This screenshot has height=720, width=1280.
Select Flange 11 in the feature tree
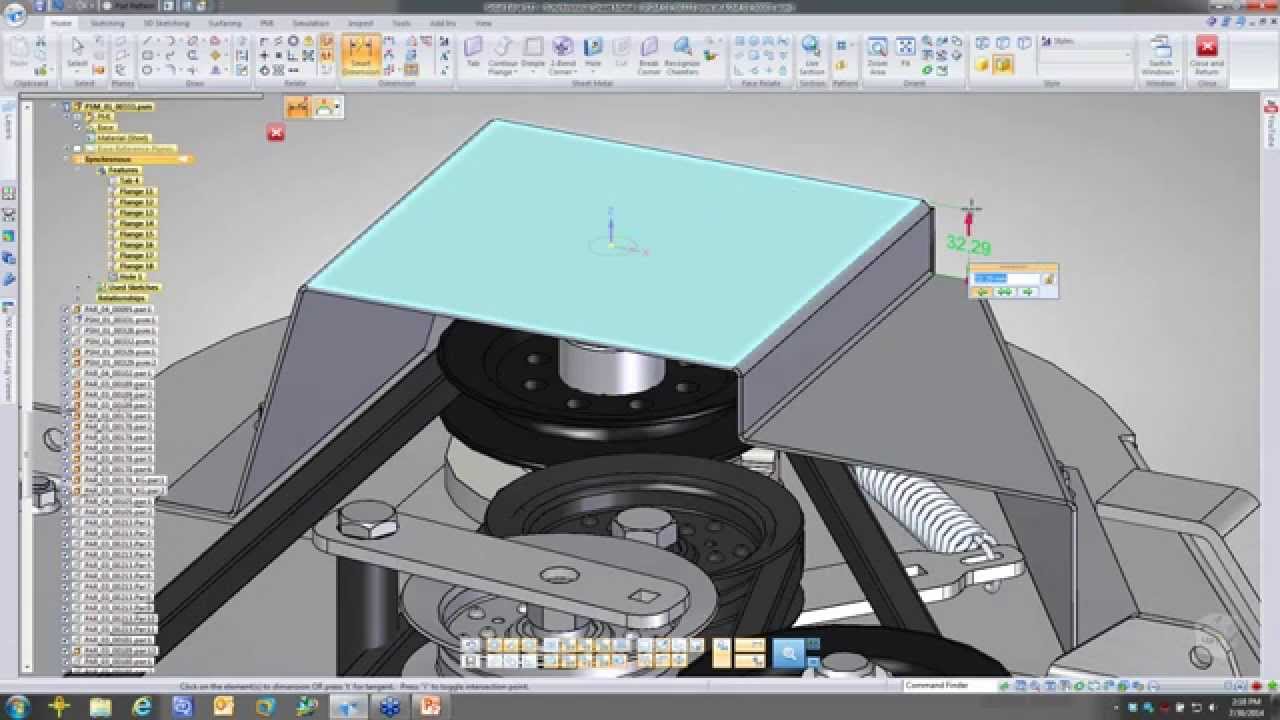pyautogui.click(x=136, y=191)
